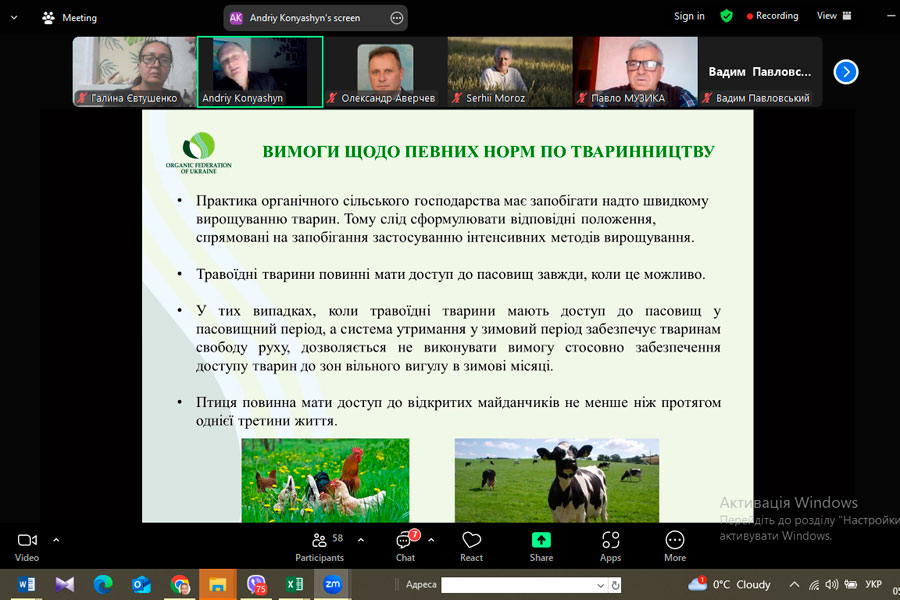Click the Адреса address input field
The width and height of the screenshot is (900, 600).
tap(518, 585)
